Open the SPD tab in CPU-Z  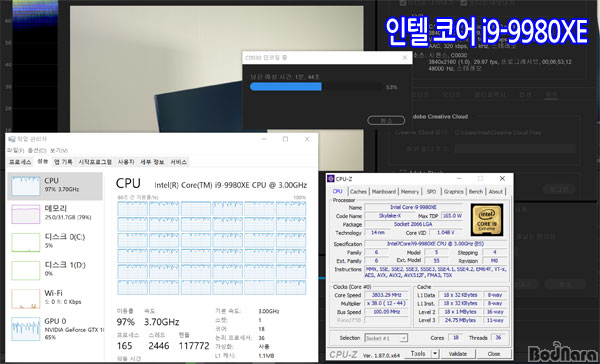pyautogui.click(x=431, y=192)
